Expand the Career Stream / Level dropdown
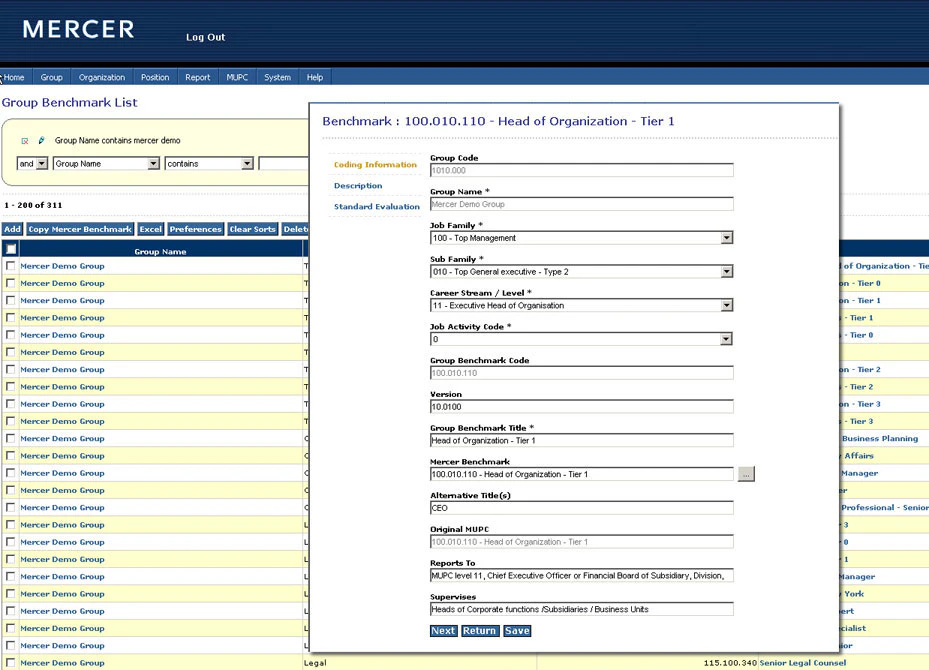The height and width of the screenshot is (670, 929). click(x=726, y=305)
